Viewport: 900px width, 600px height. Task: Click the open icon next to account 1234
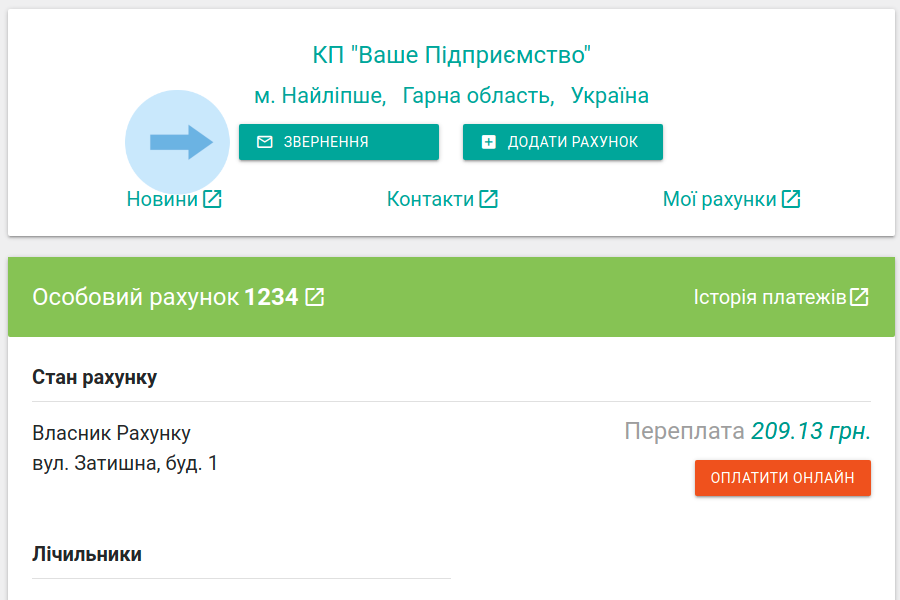[x=315, y=297]
